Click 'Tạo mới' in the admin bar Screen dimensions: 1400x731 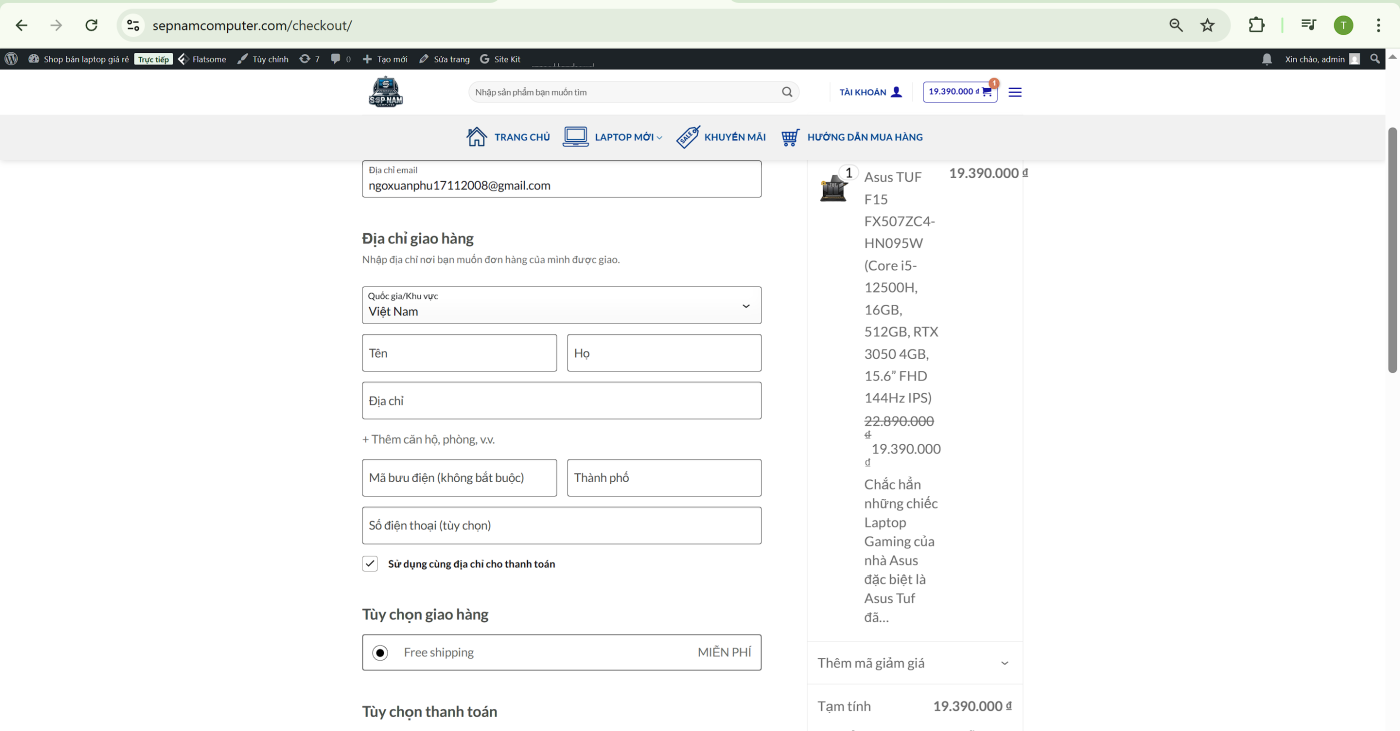pyautogui.click(x=385, y=59)
